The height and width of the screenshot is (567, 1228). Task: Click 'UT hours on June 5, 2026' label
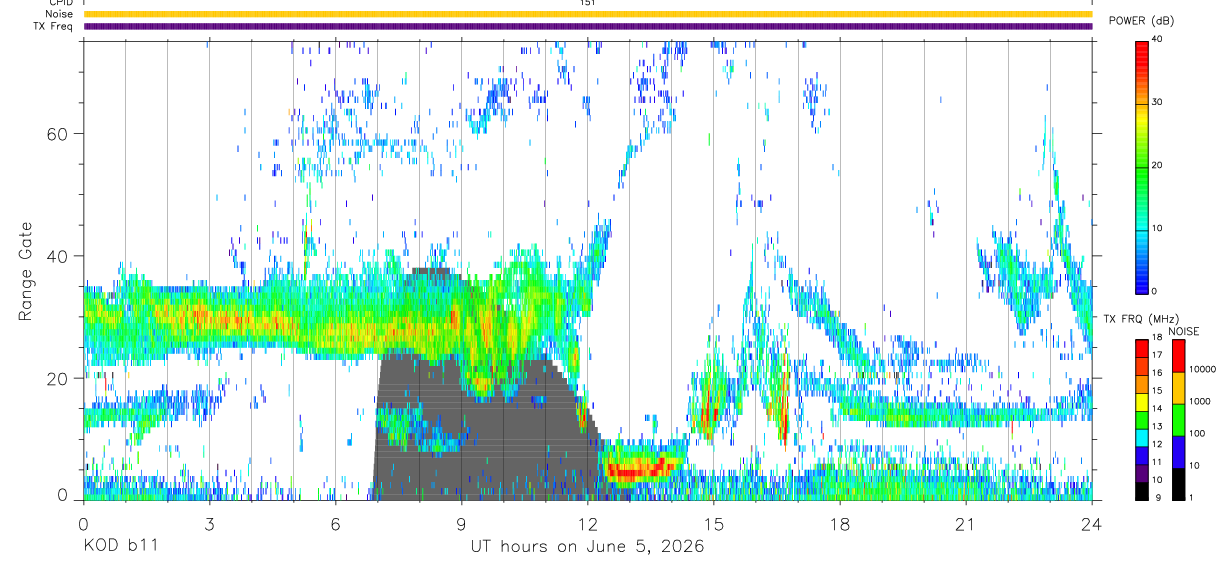click(x=588, y=547)
